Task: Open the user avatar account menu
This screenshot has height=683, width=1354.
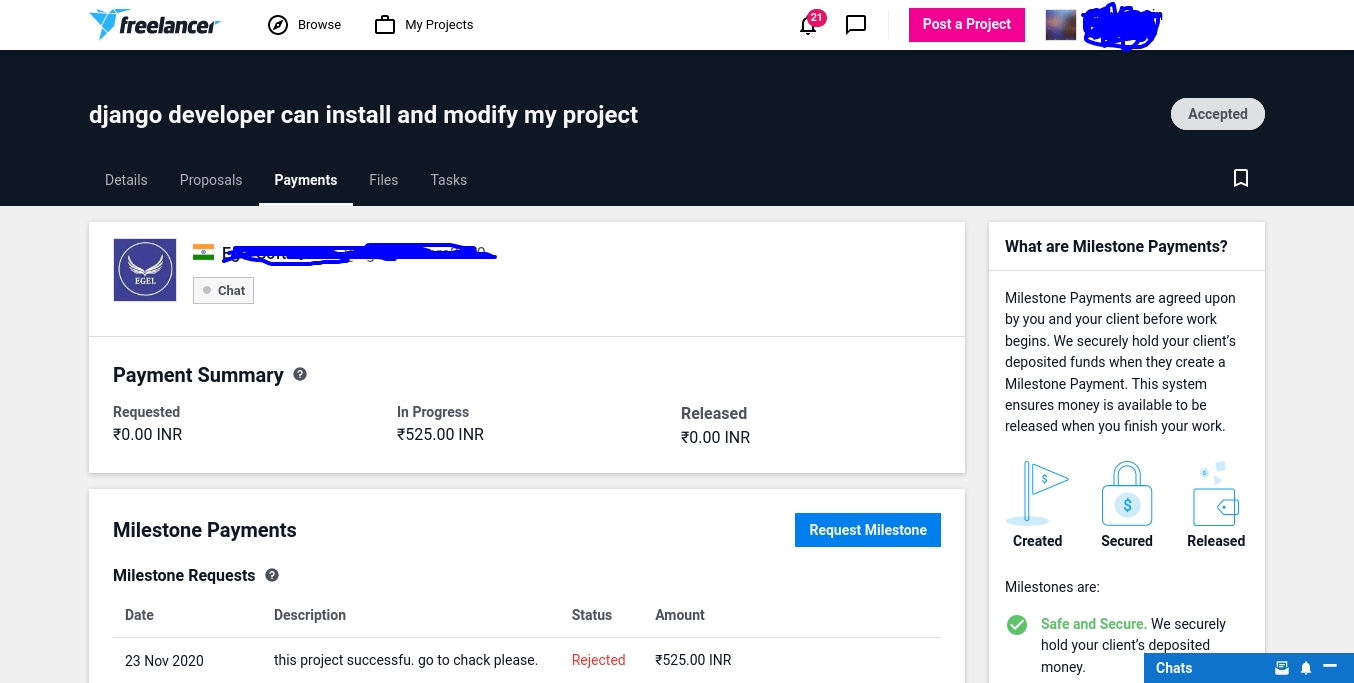Action: [x=1061, y=25]
